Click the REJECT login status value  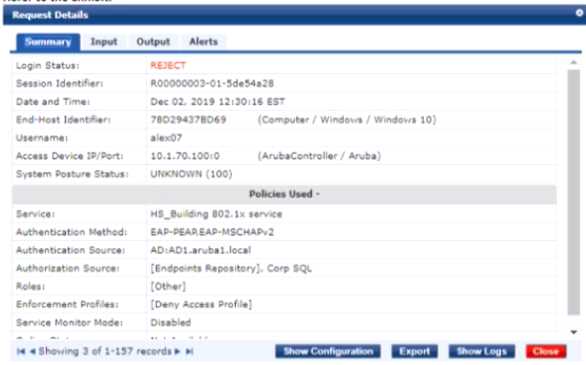click(x=168, y=66)
